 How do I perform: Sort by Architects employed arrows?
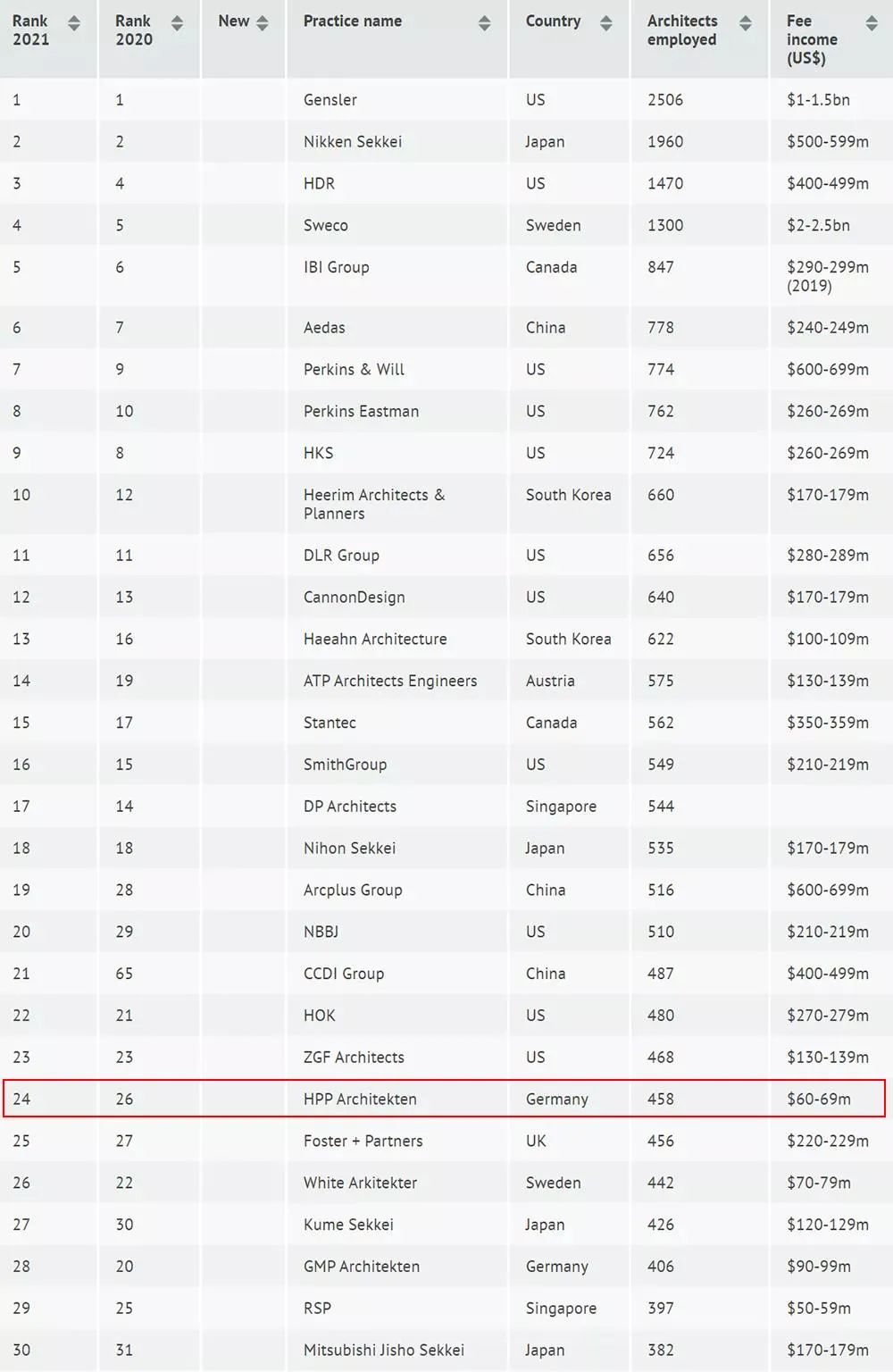(745, 23)
